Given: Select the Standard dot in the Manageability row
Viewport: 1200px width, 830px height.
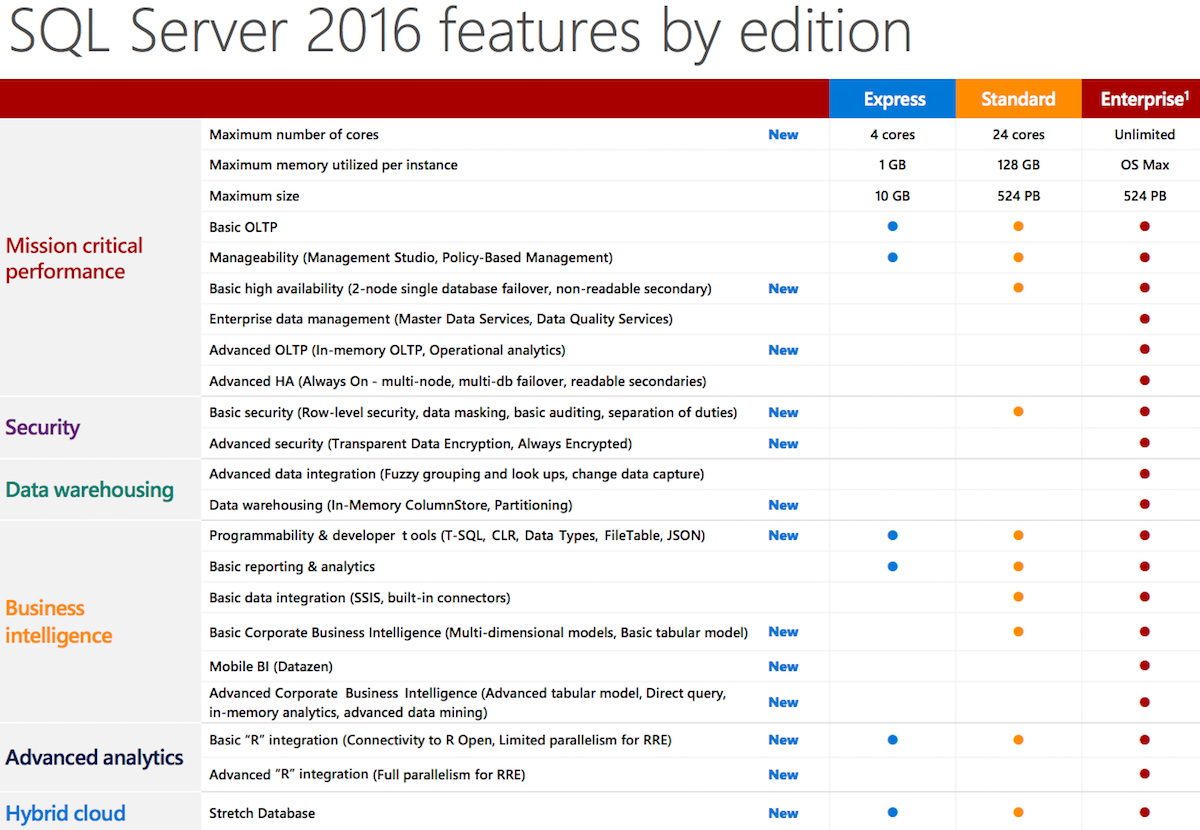Looking at the screenshot, I should pyautogui.click(x=1018, y=257).
